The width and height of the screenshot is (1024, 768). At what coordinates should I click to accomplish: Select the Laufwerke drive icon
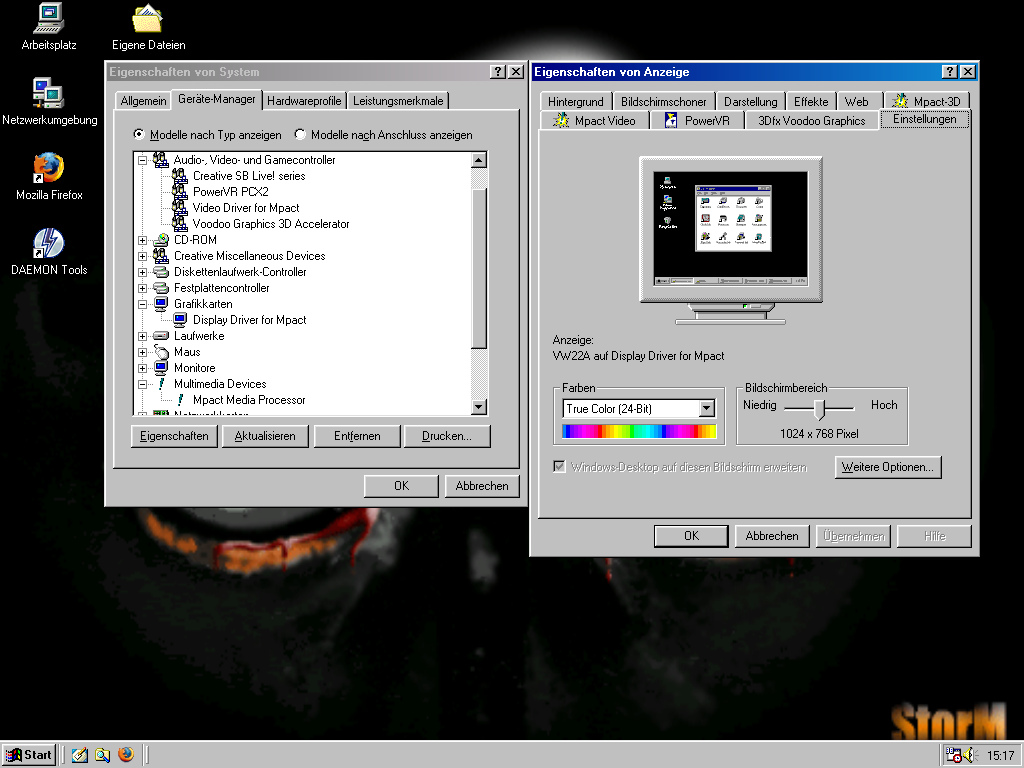(x=161, y=336)
